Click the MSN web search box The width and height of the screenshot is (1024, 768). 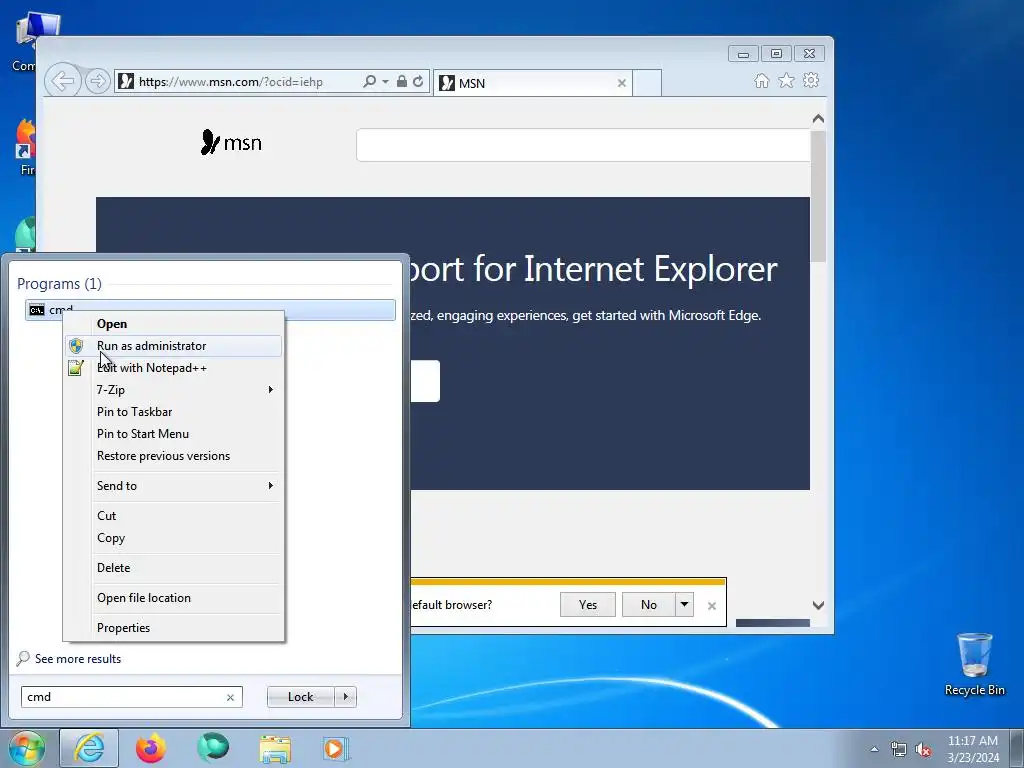[583, 145]
